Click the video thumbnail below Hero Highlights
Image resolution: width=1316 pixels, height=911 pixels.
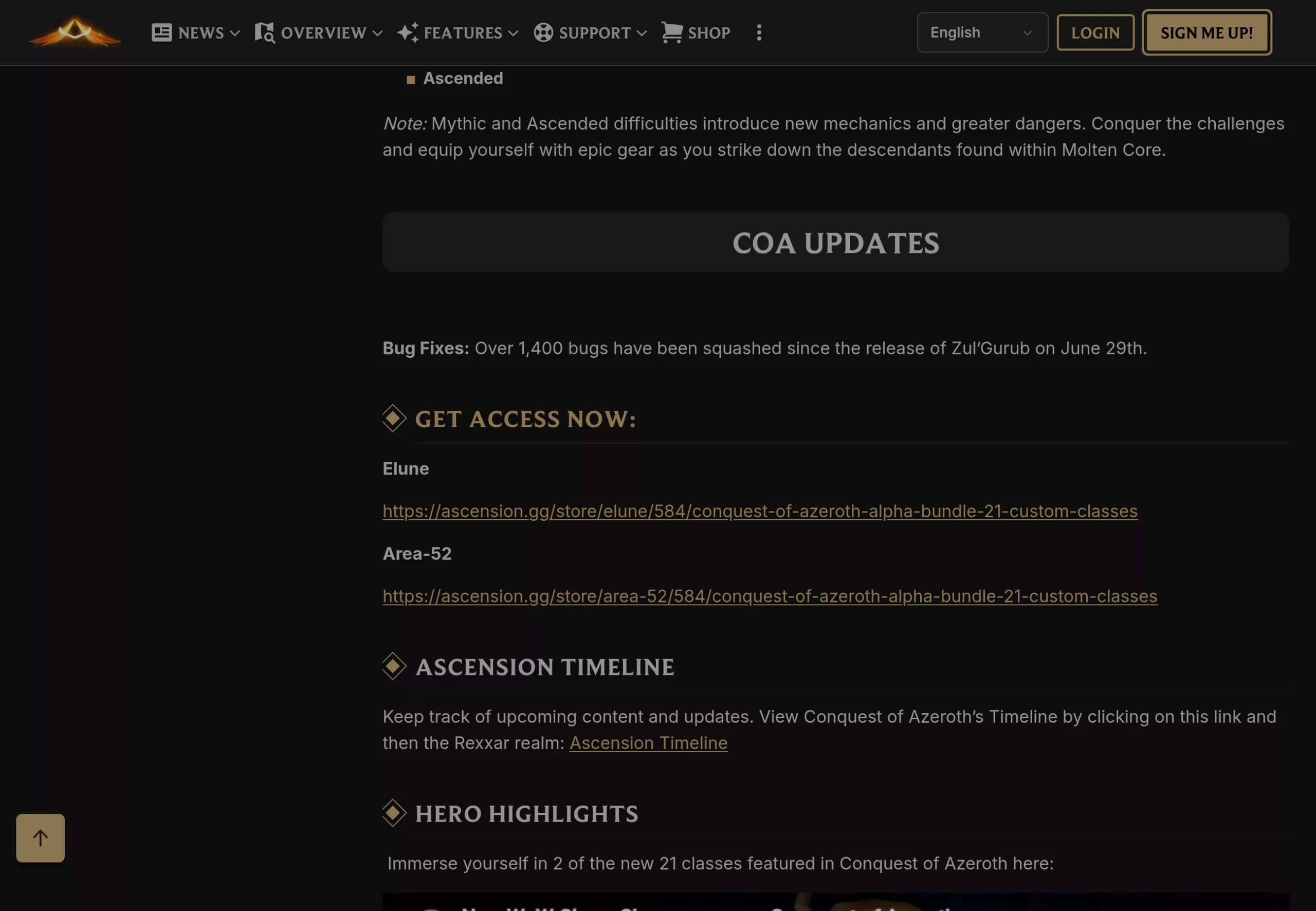(835, 902)
